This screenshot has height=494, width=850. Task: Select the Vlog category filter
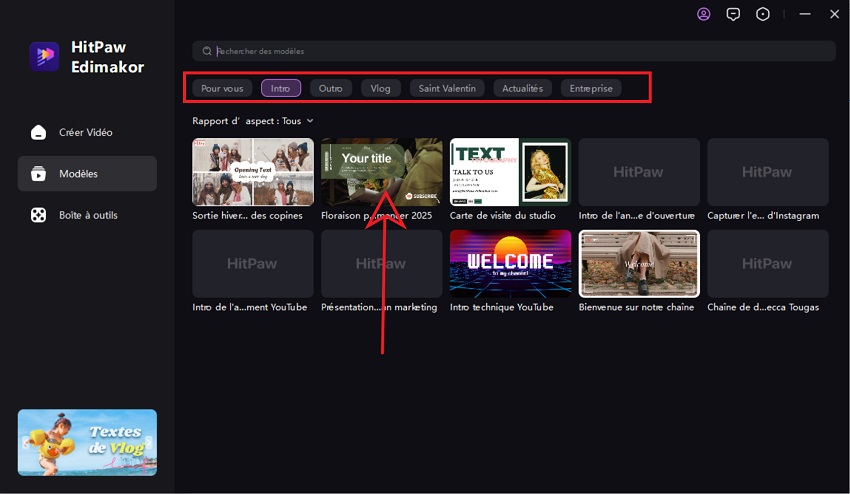pyautogui.click(x=380, y=88)
